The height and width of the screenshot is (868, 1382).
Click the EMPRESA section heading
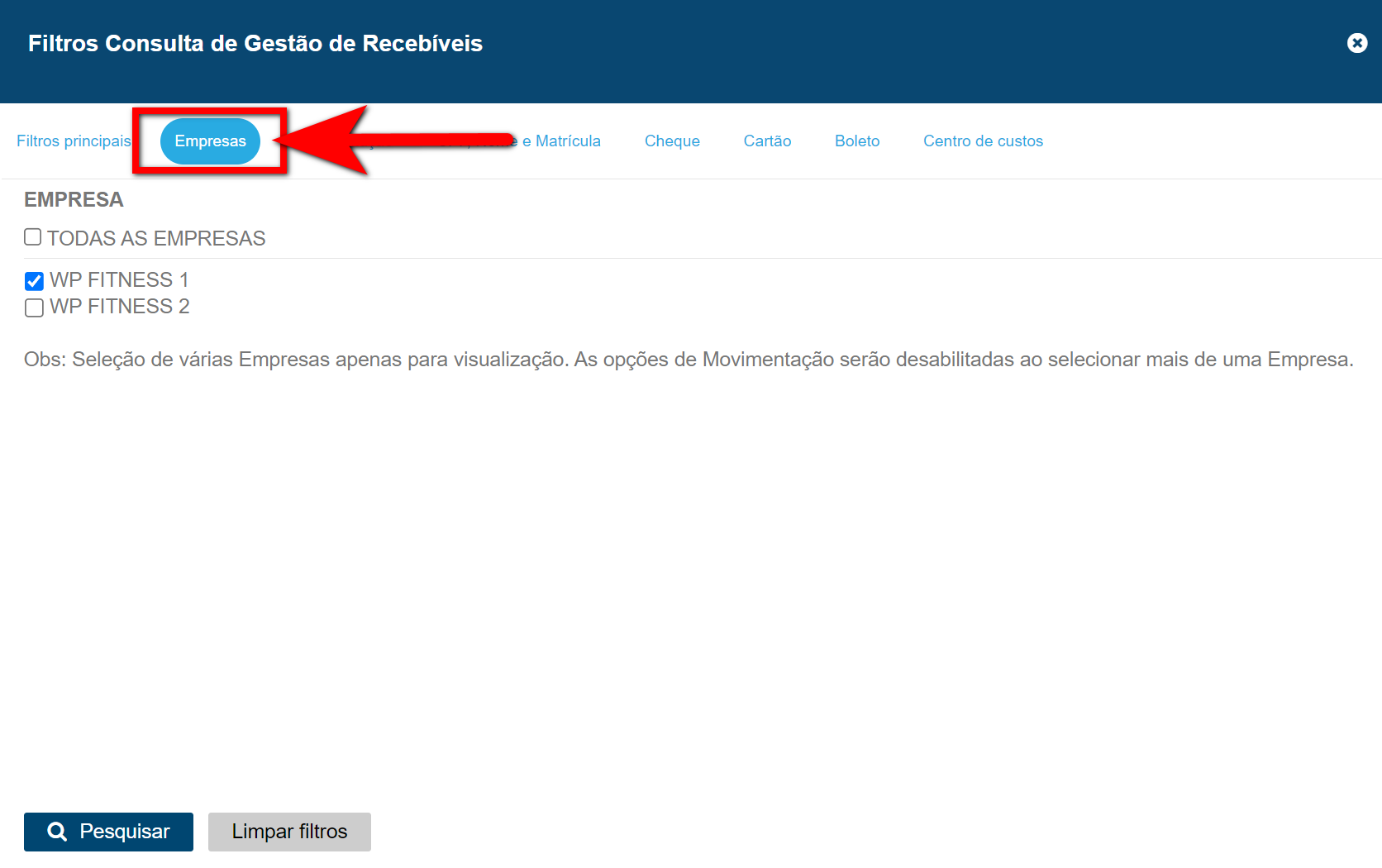pos(74,200)
